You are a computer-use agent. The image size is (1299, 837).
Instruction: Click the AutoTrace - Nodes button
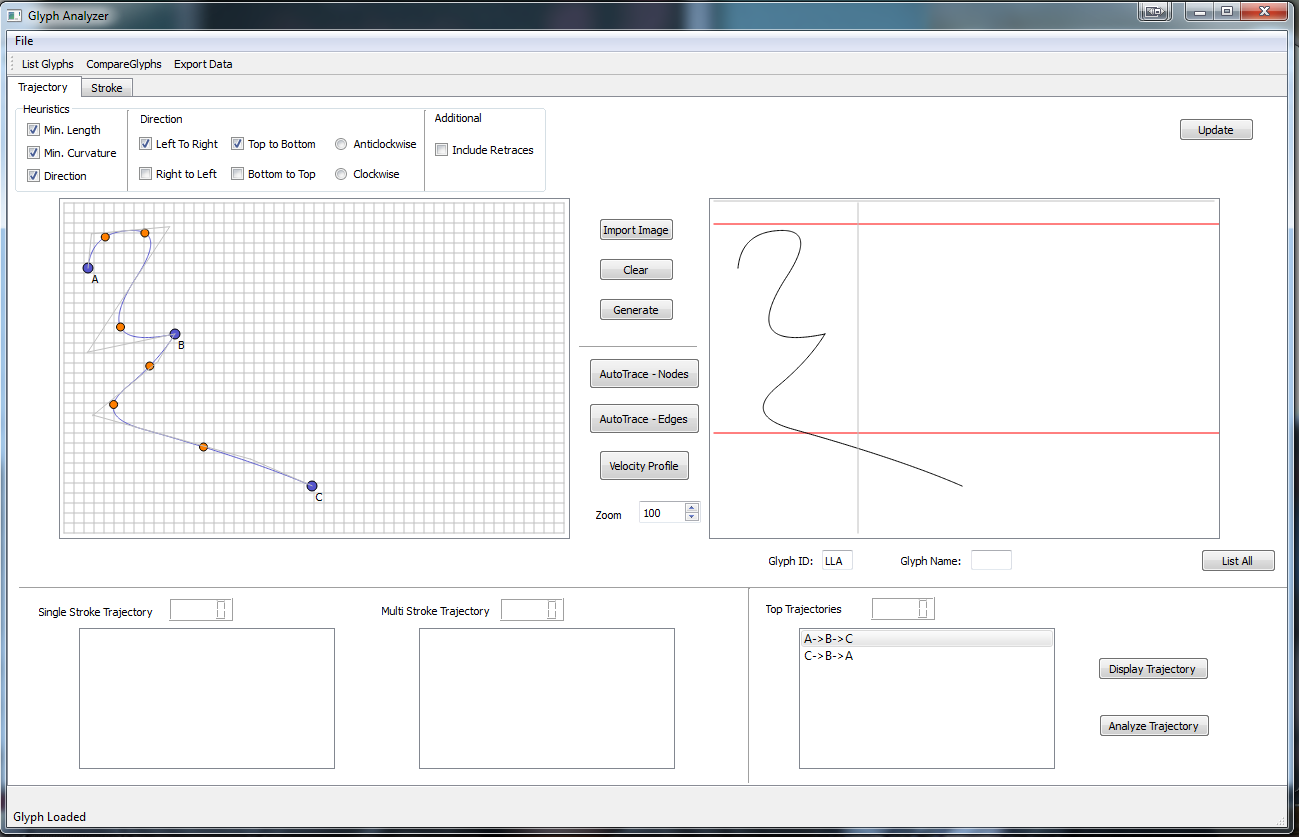coord(644,374)
